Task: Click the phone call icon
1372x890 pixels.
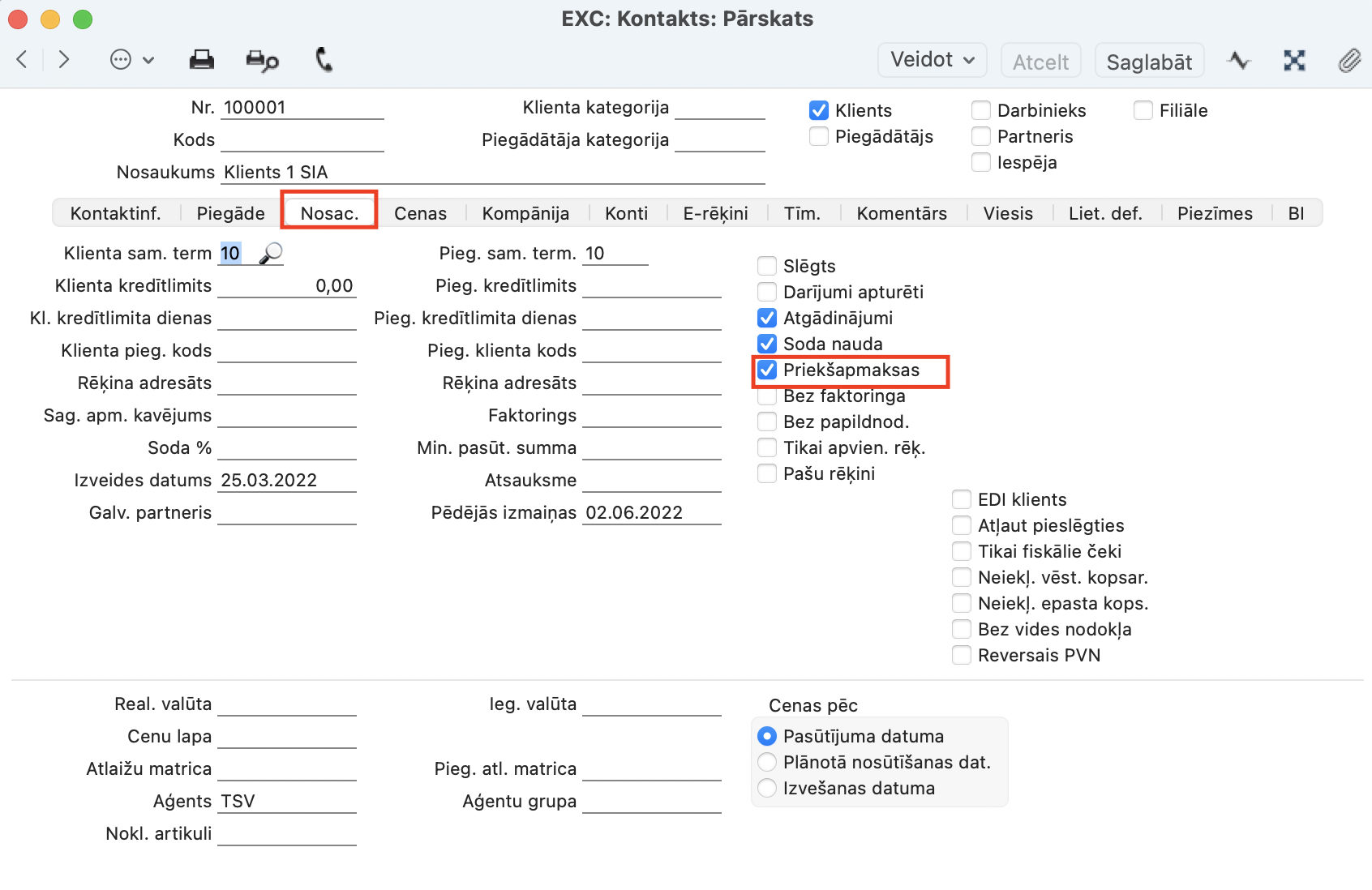Action: tap(324, 60)
